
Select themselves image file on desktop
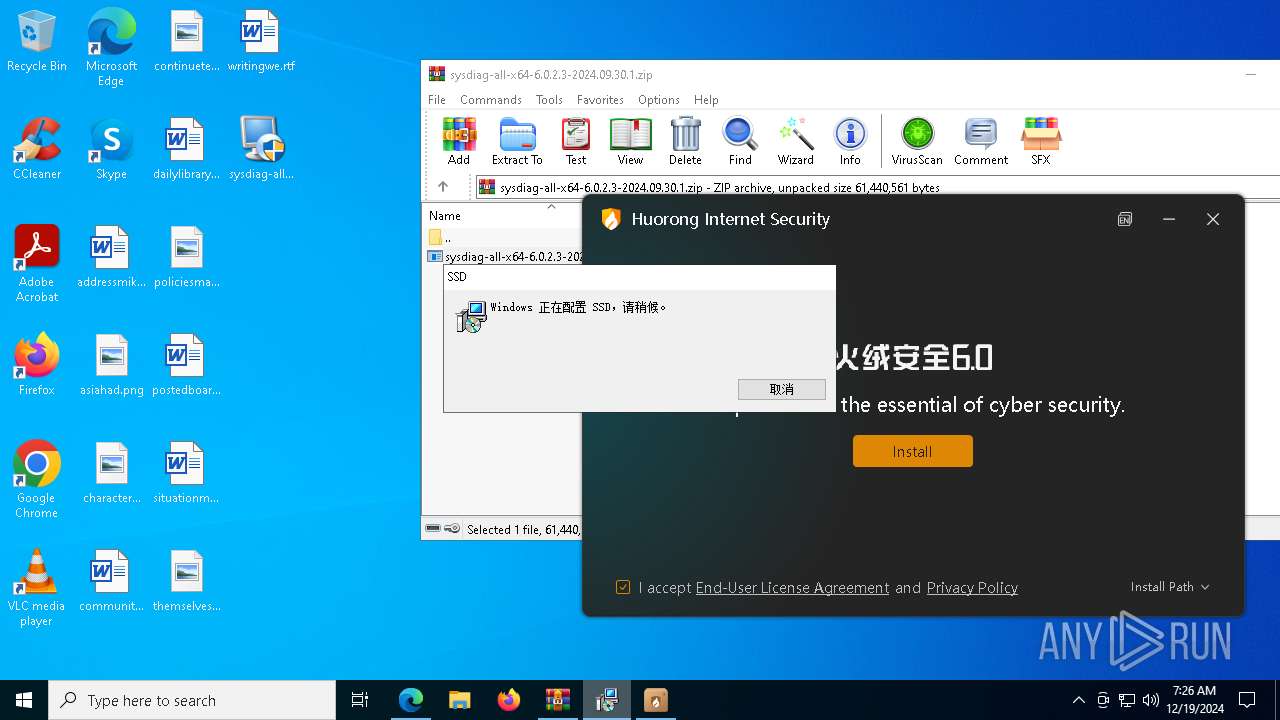[186, 581]
